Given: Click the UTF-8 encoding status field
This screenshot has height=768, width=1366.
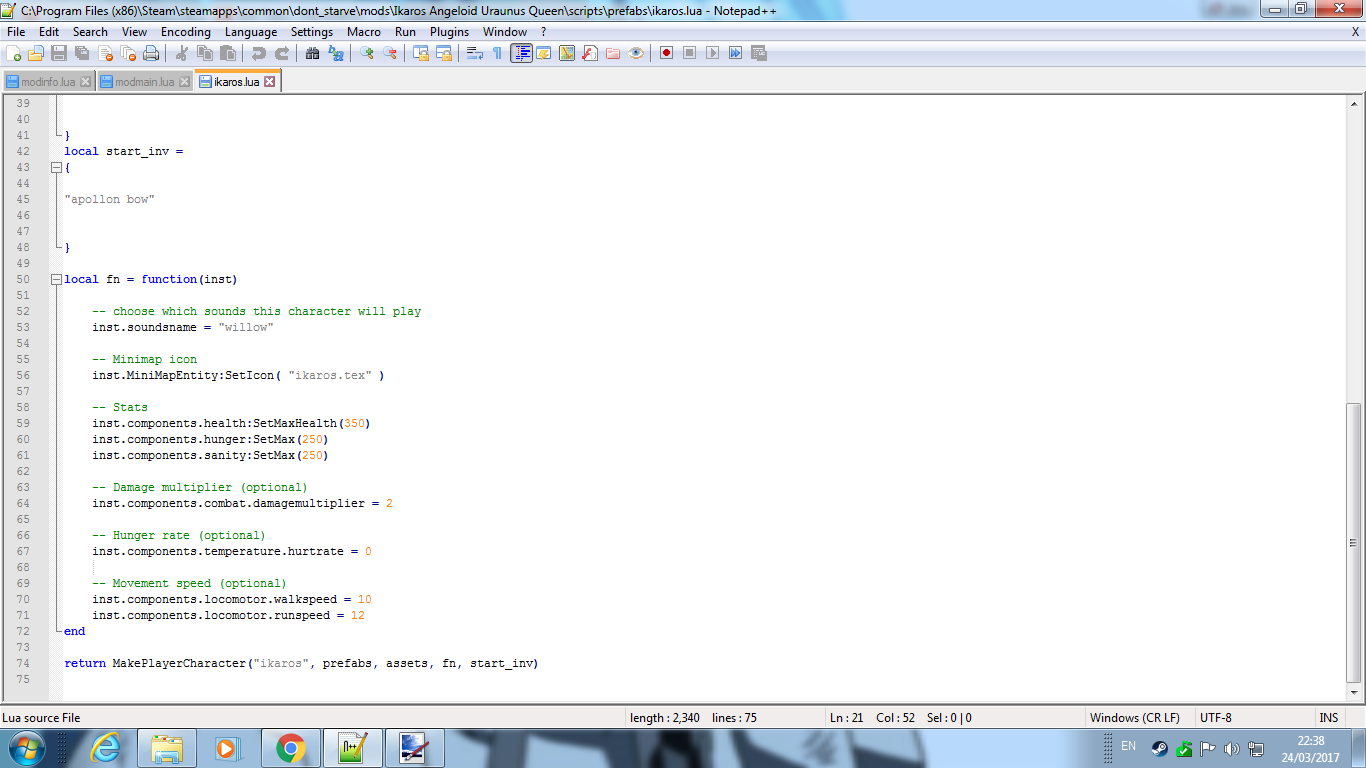Looking at the screenshot, I should pyautogui.click(x=1216, y=718).
